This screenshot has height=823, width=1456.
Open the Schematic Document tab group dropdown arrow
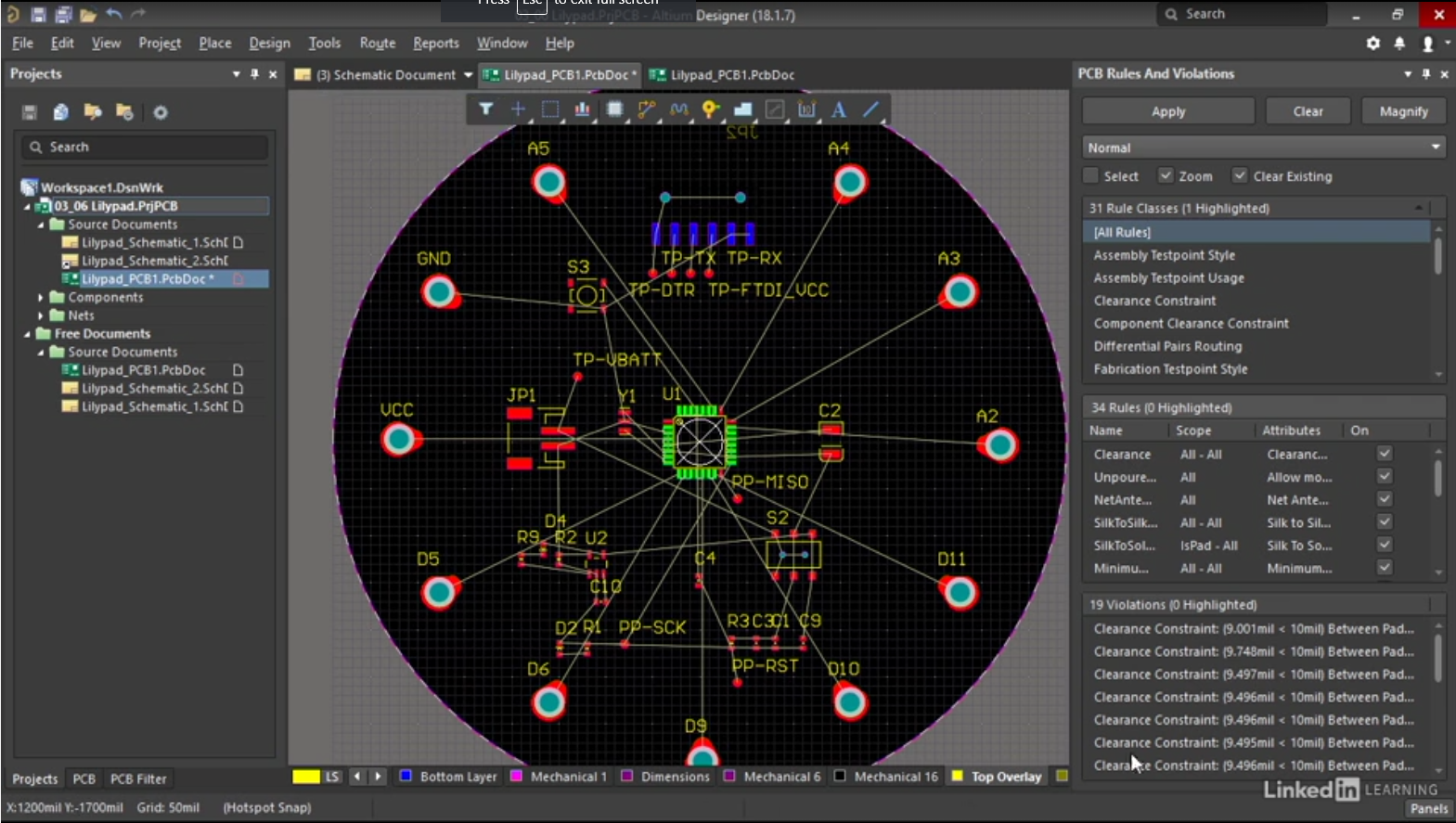(x=468, y=75)
